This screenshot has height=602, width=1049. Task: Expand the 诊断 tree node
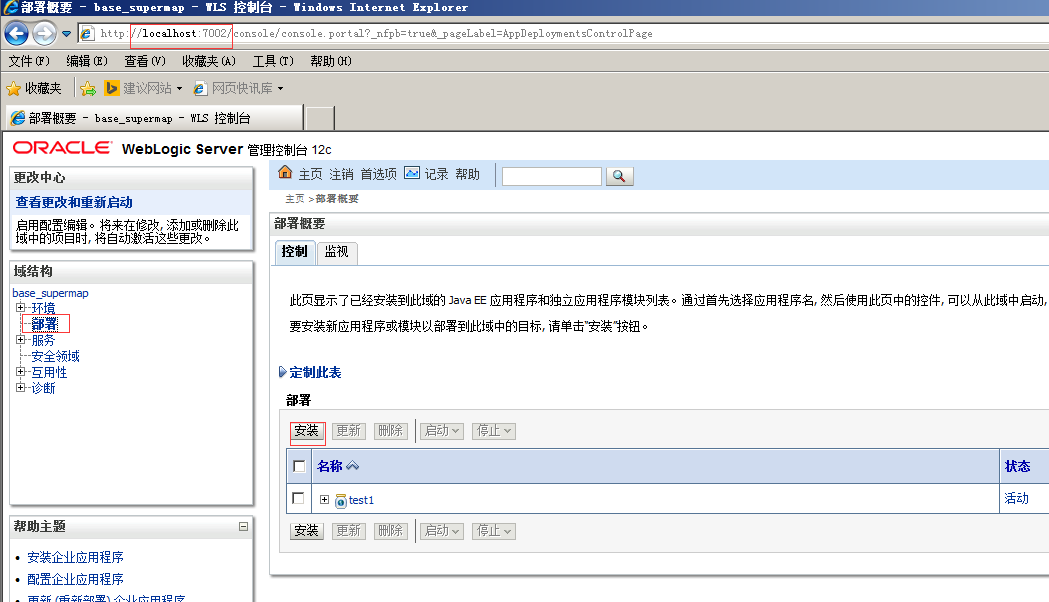click(20, 388)
